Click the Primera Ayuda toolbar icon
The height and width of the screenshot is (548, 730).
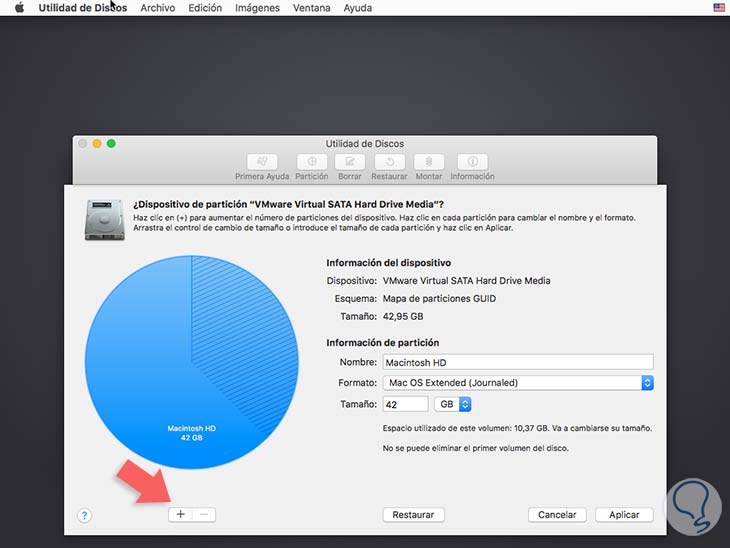pos(262,162)
